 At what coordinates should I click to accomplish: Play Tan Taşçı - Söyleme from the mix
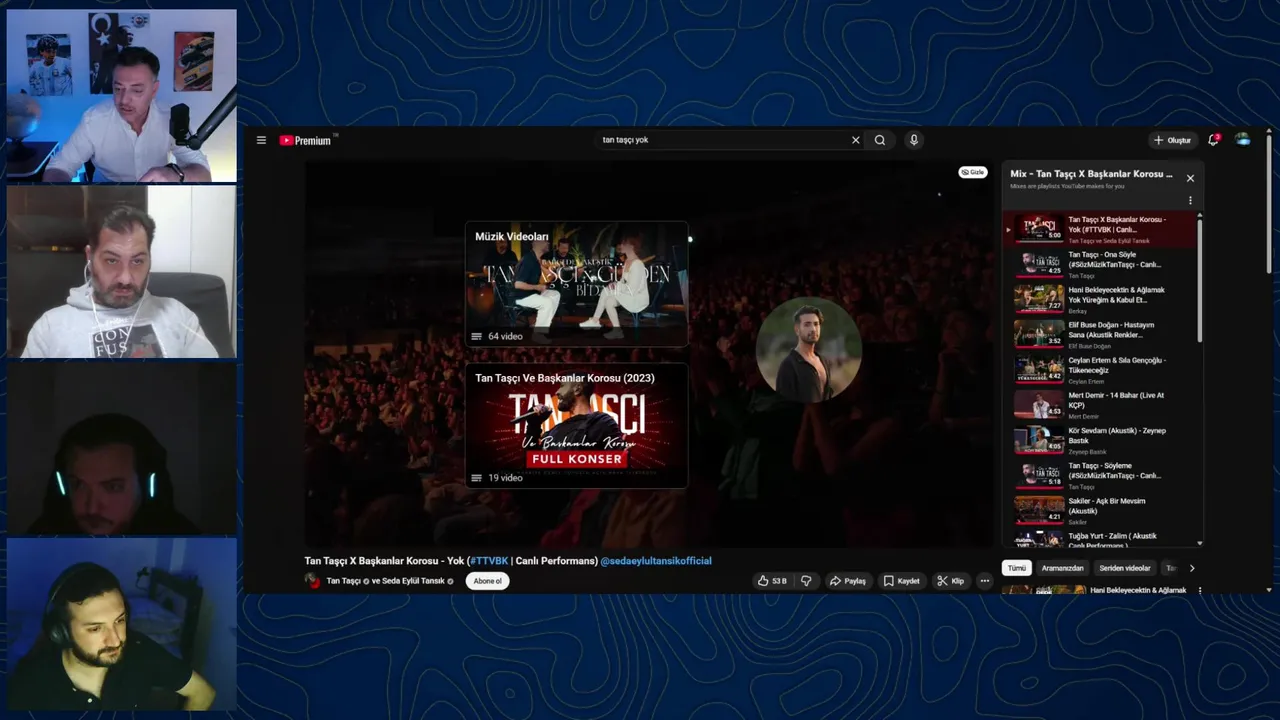click(x=1101, y=476)
